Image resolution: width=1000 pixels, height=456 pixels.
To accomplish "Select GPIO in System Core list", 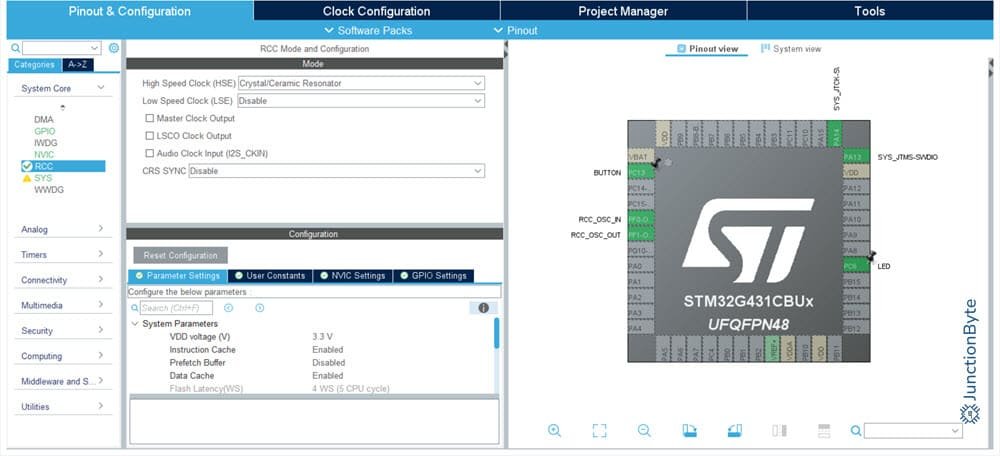I will (45, 131).
